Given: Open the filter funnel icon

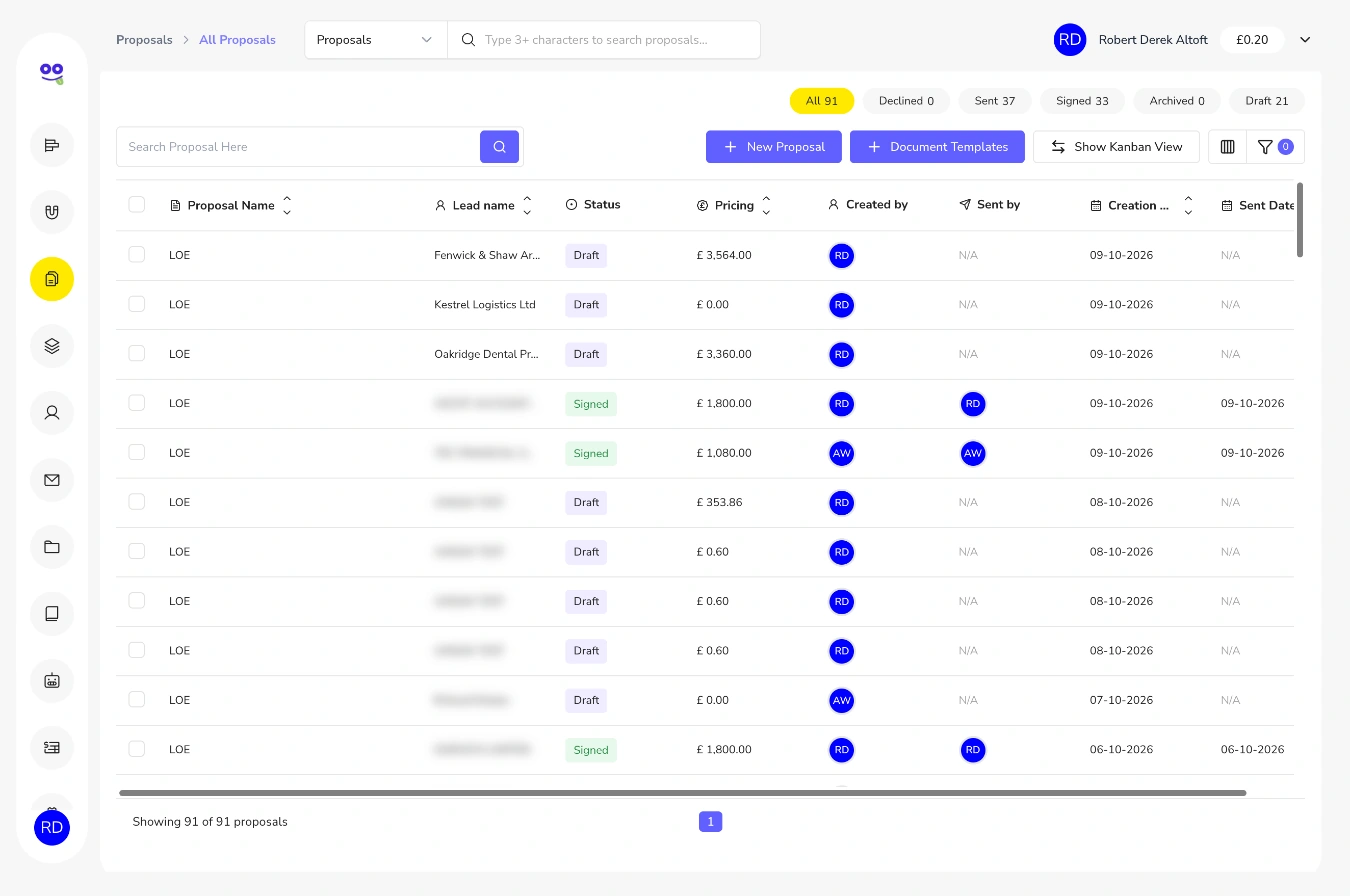Looking at the screenshot, I should [x=1275, y=147].
